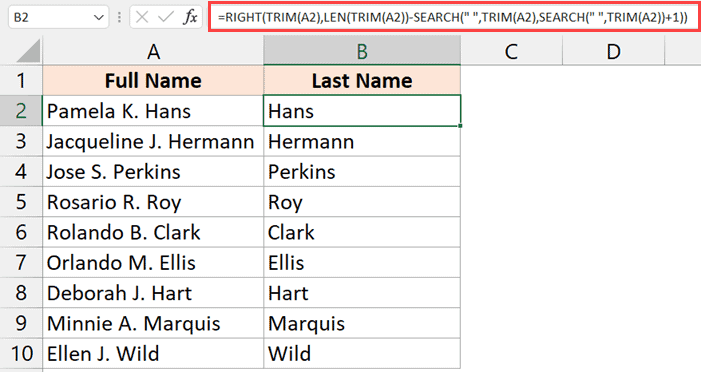Image resolution: width=701 pixels, height=372 pixels.
Task: Select row 9 header
Action: click(x=21, y=323)
